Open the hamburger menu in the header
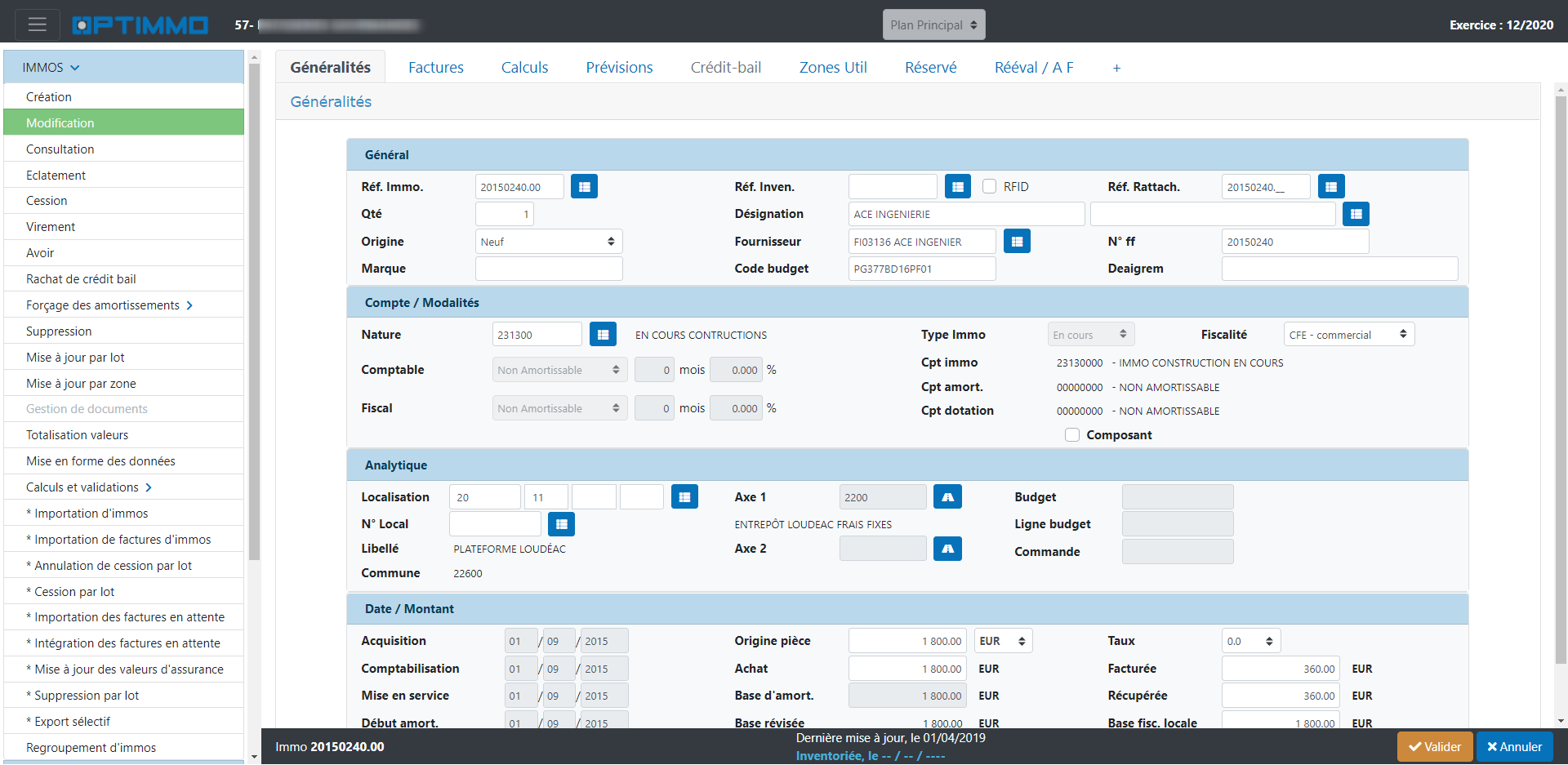The image size is (1568, 765). [37, 24]
